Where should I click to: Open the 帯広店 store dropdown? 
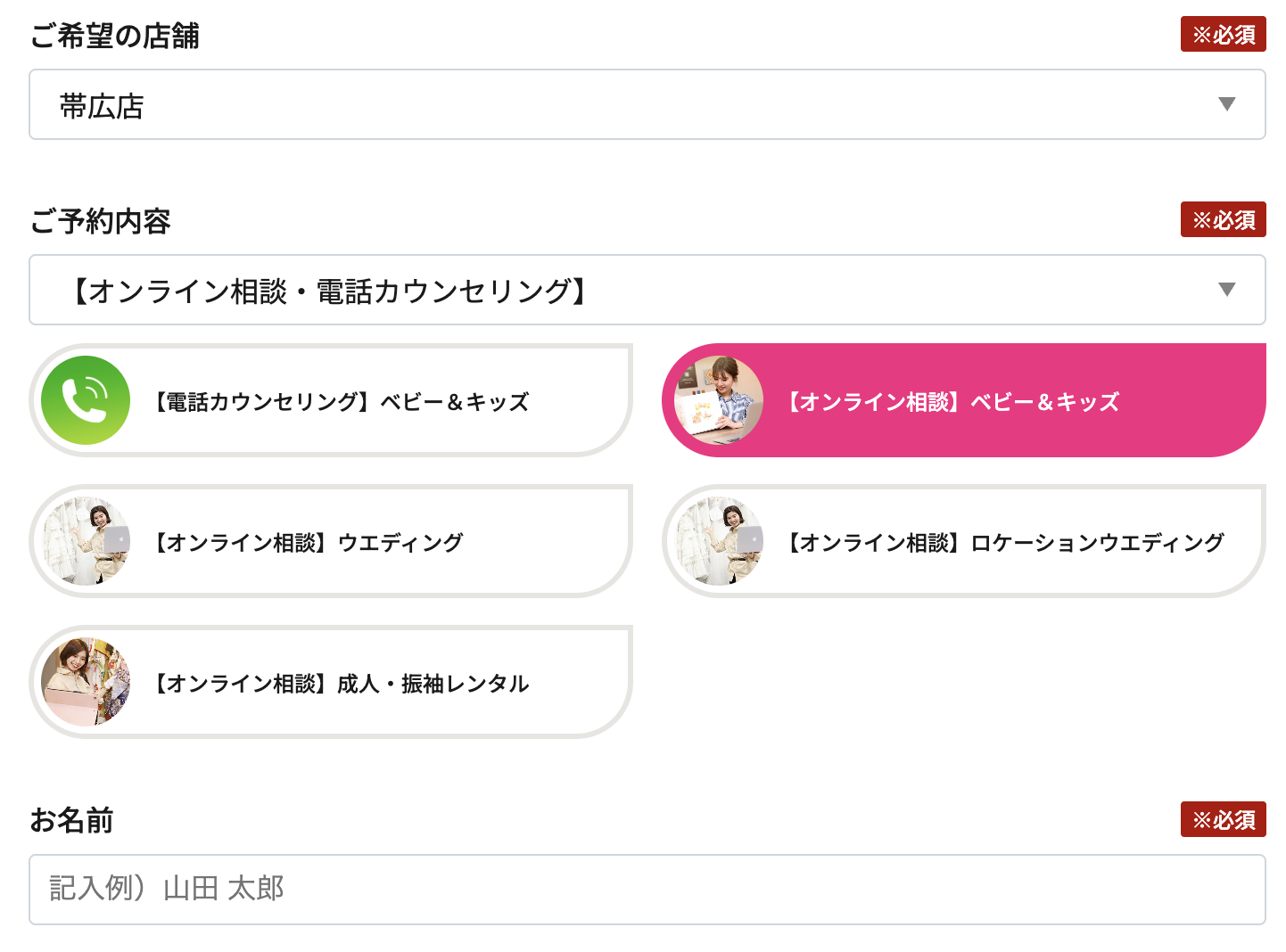pos(624,105)
